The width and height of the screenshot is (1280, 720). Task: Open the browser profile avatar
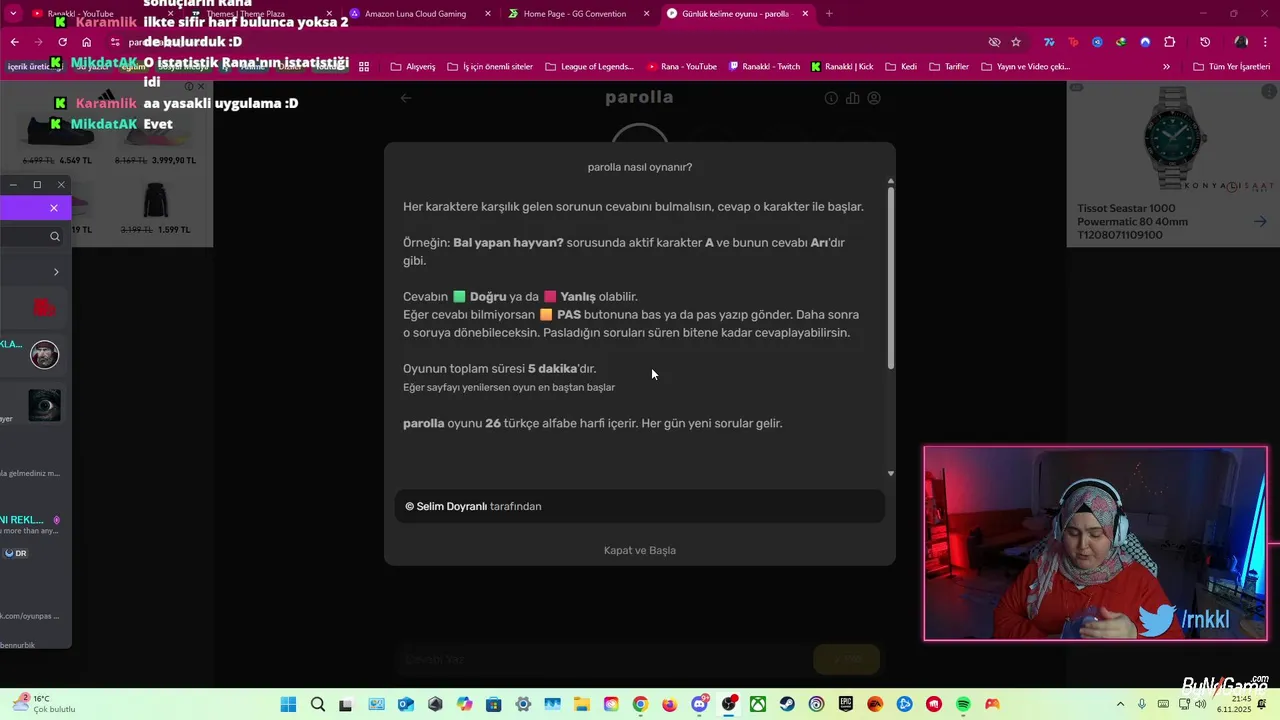coord(1241,42)
